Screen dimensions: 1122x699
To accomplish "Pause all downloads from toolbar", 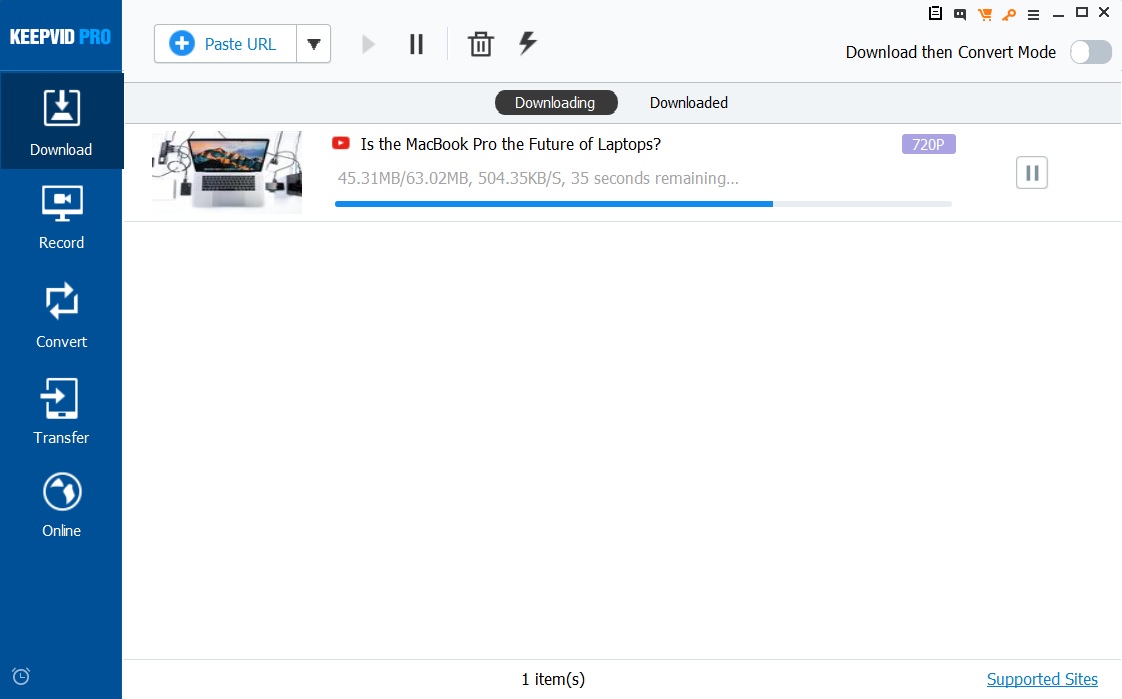I will tap(416, 44).
